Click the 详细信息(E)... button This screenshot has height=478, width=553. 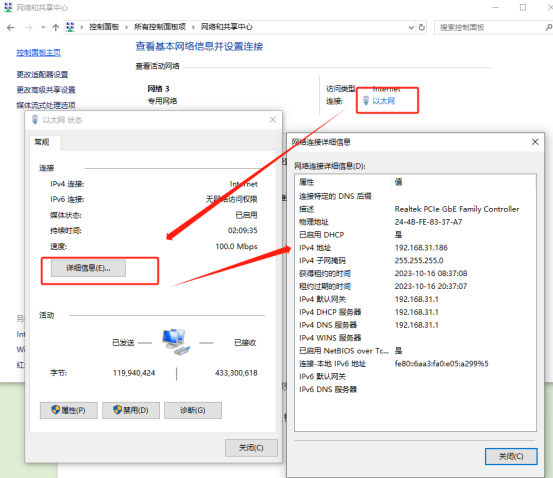88,268
